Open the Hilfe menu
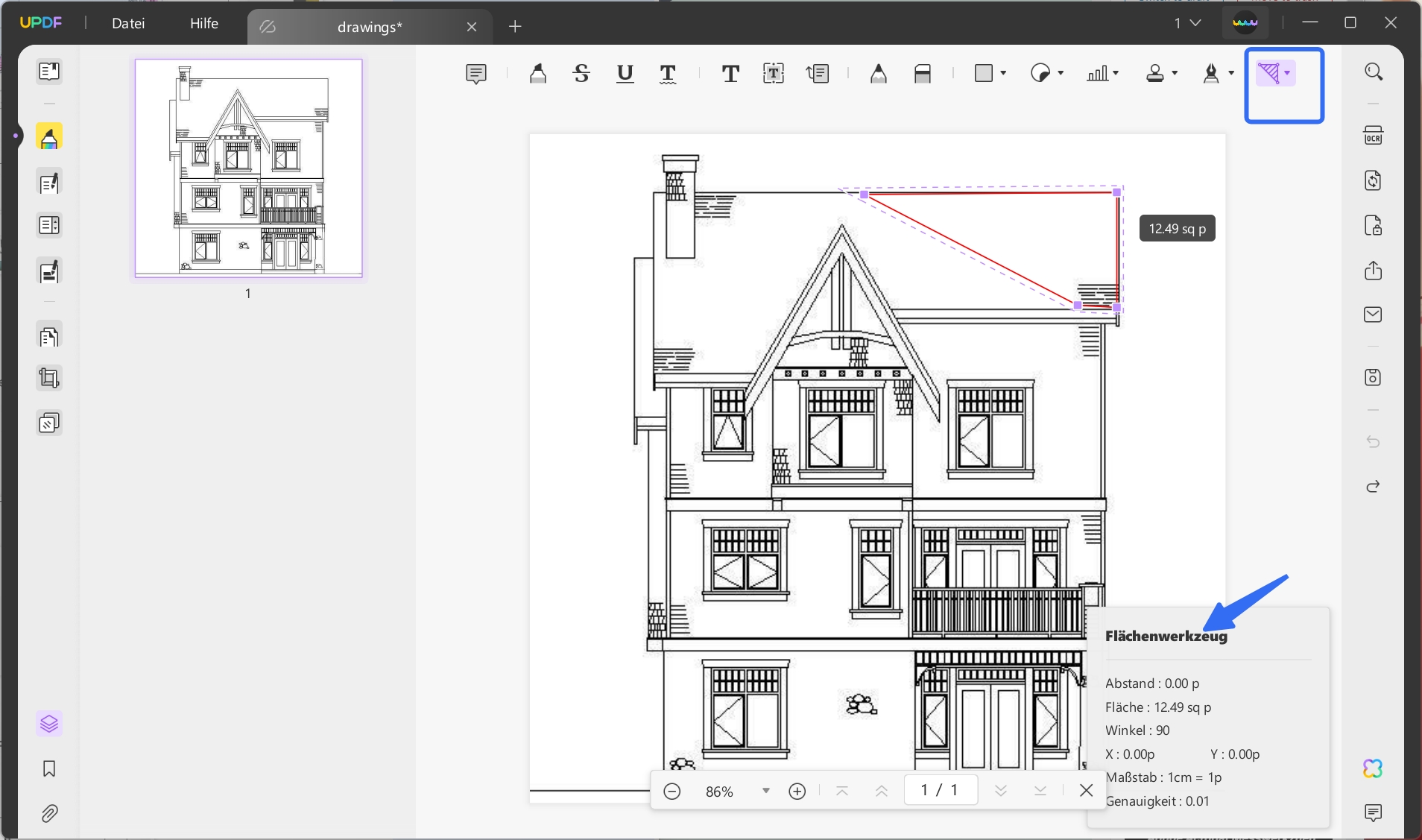The width and height of the screenshot is (1422, 840). (203, 23)
